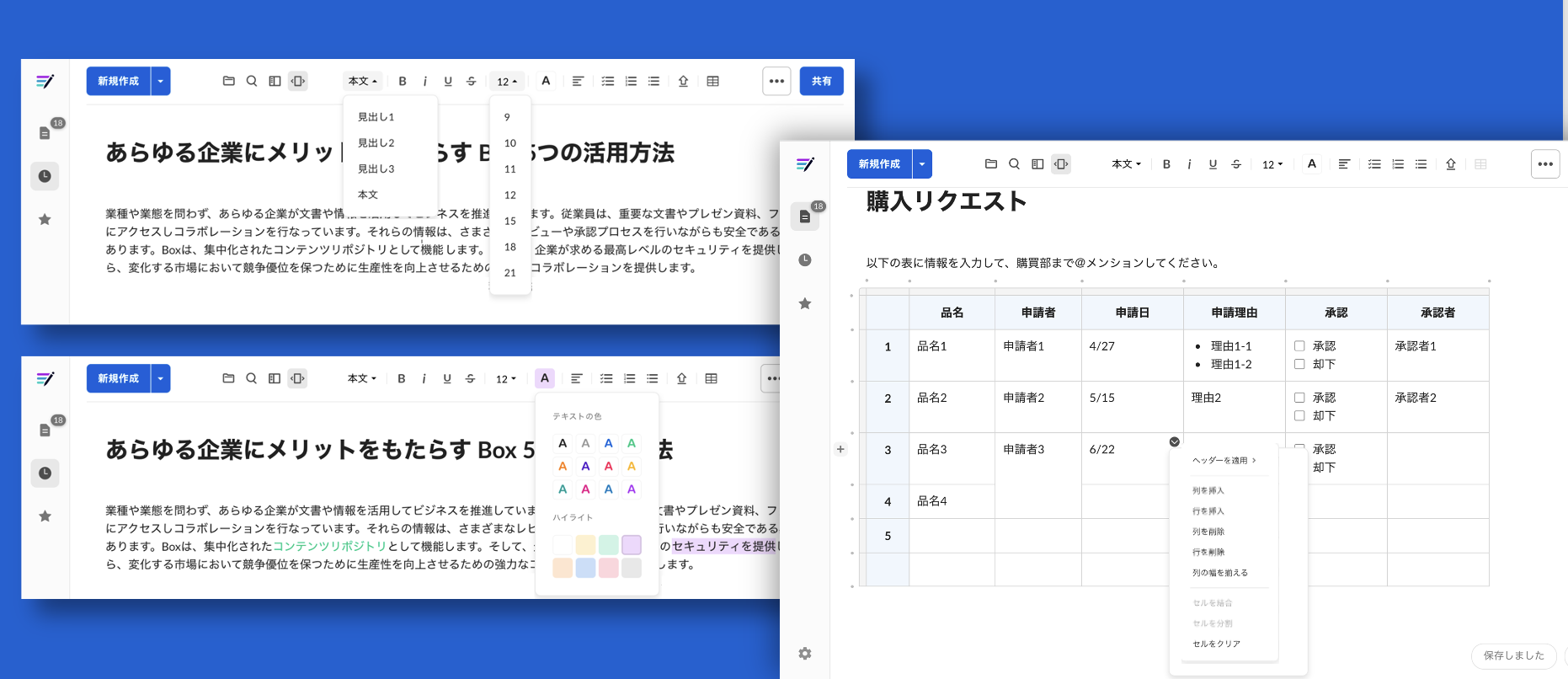
Task: Click the upload arrow icon in the 購入リクエスト window
Action: pos(1451,164)
